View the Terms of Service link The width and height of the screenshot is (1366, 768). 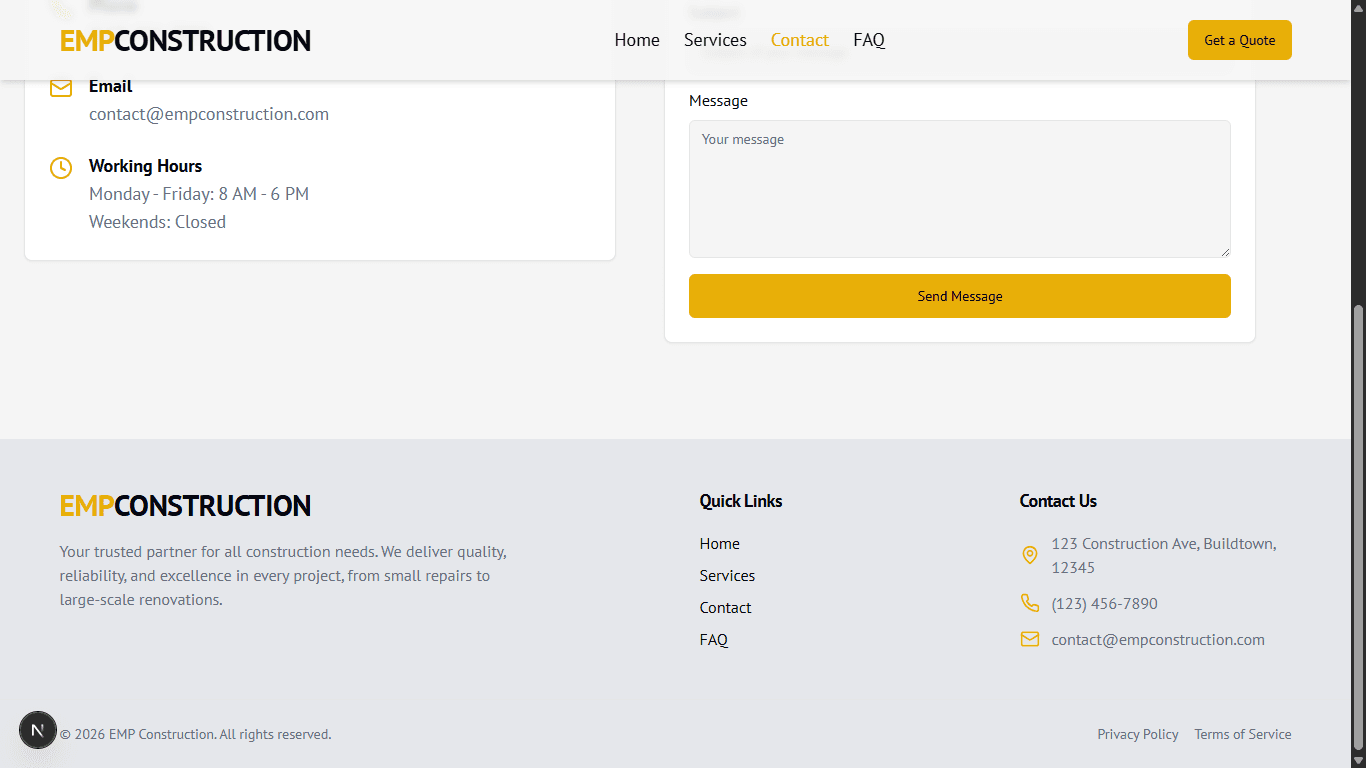(1242, 734)
